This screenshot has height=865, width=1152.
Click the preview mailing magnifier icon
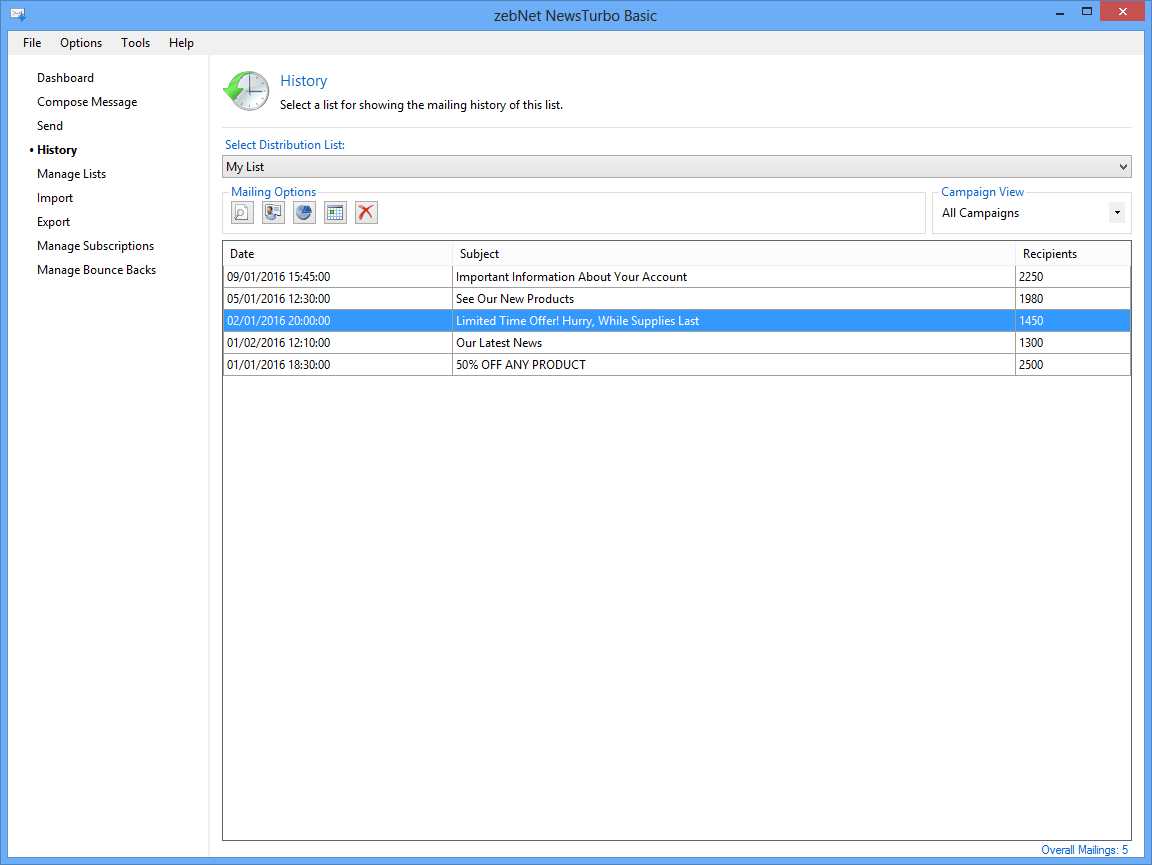[x=242, y=212]
